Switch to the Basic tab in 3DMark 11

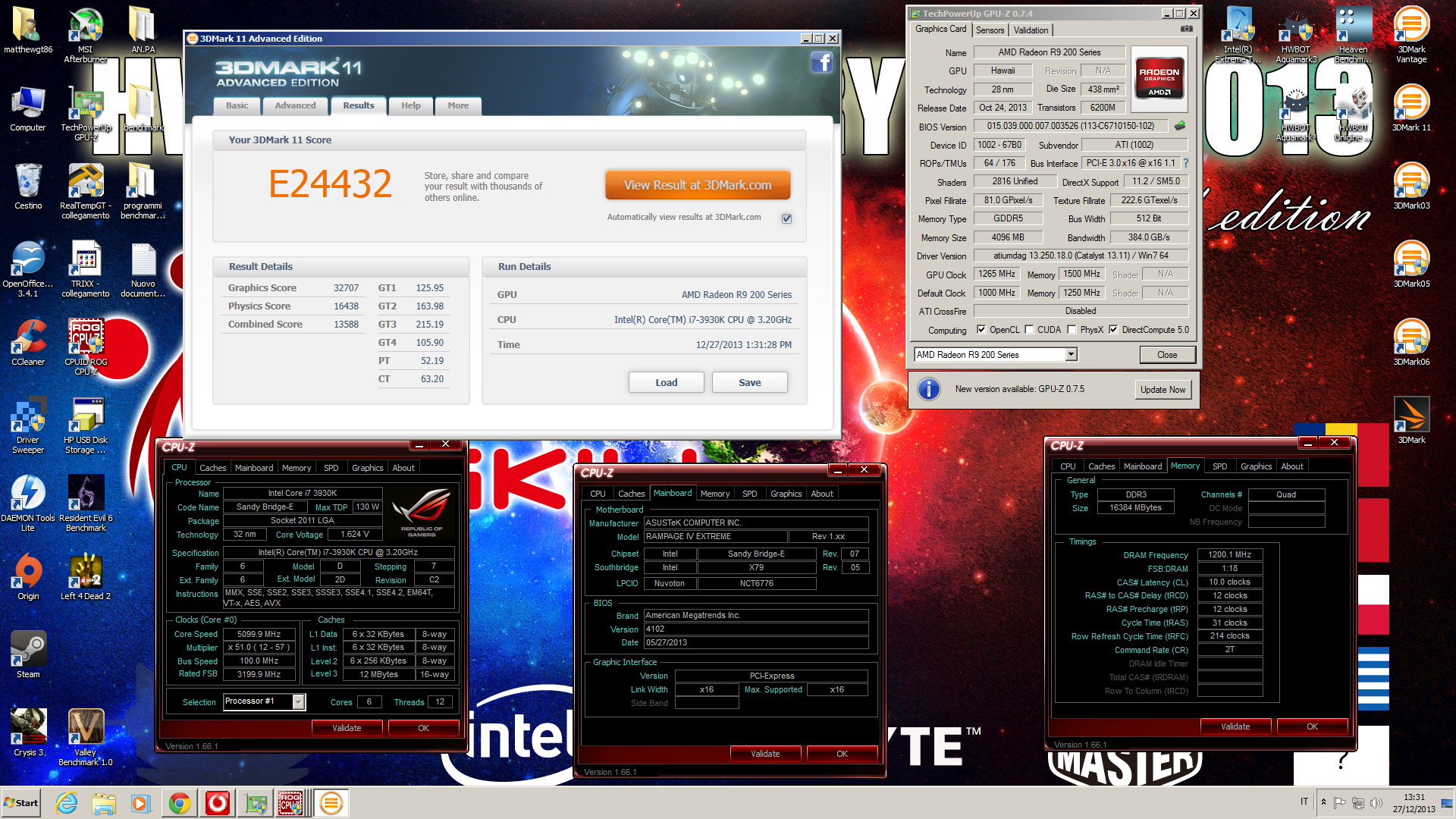coord(237,105)
